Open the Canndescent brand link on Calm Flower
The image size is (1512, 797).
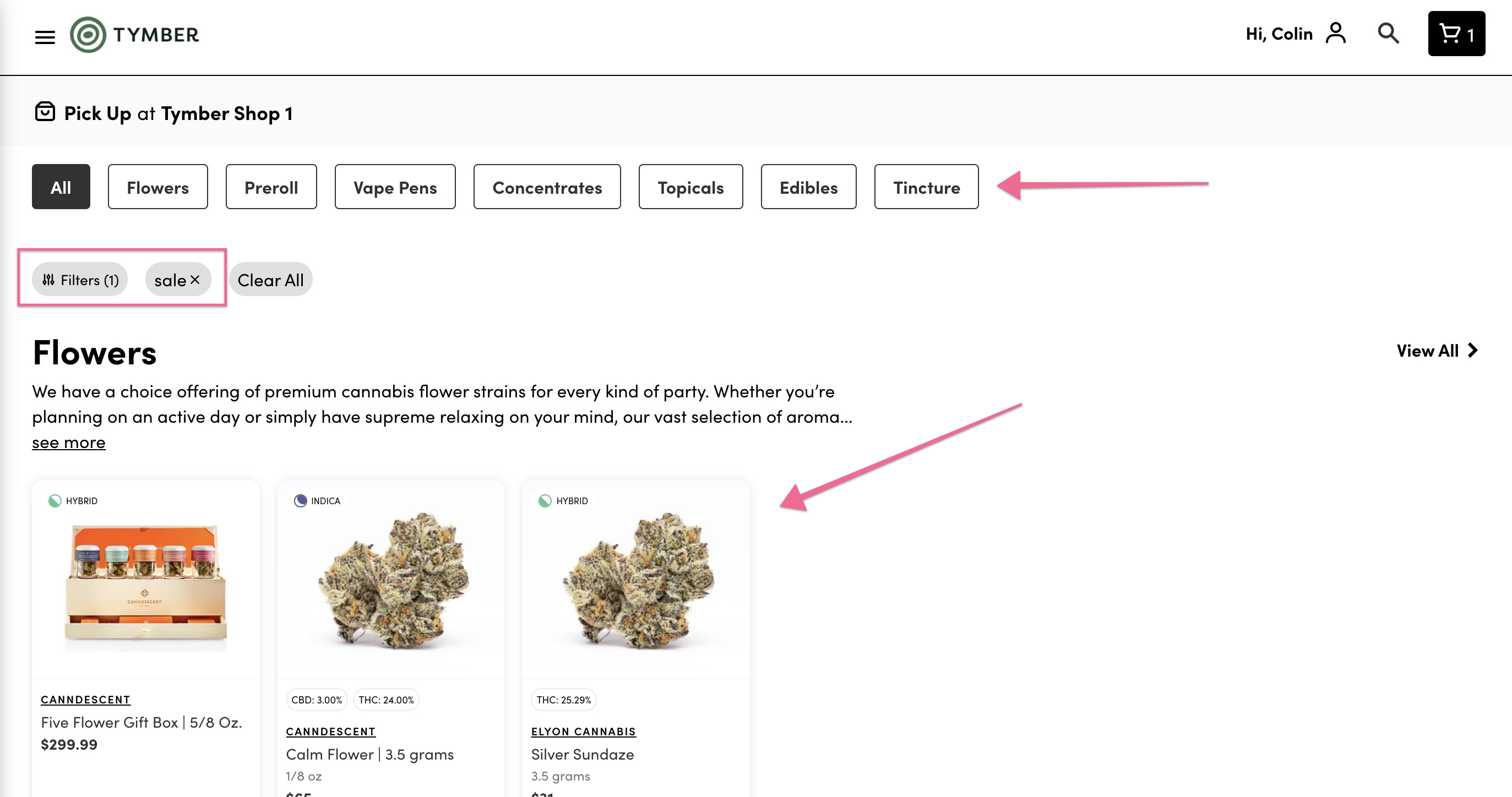[331, 732]
